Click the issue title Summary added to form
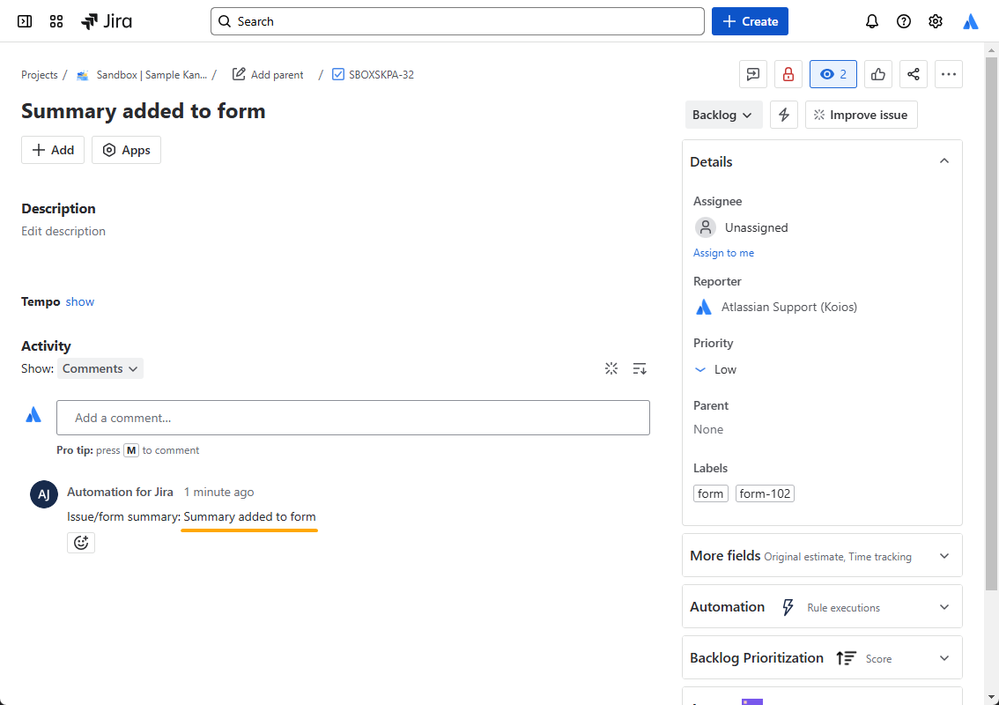Viewport: 999px width, 705px height. click(143, 111)
